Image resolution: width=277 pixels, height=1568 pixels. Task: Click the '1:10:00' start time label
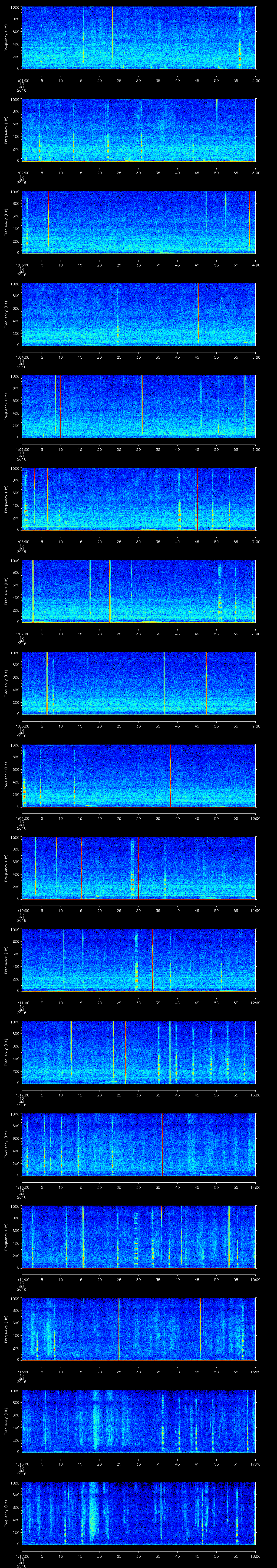[x=22, y=910]
